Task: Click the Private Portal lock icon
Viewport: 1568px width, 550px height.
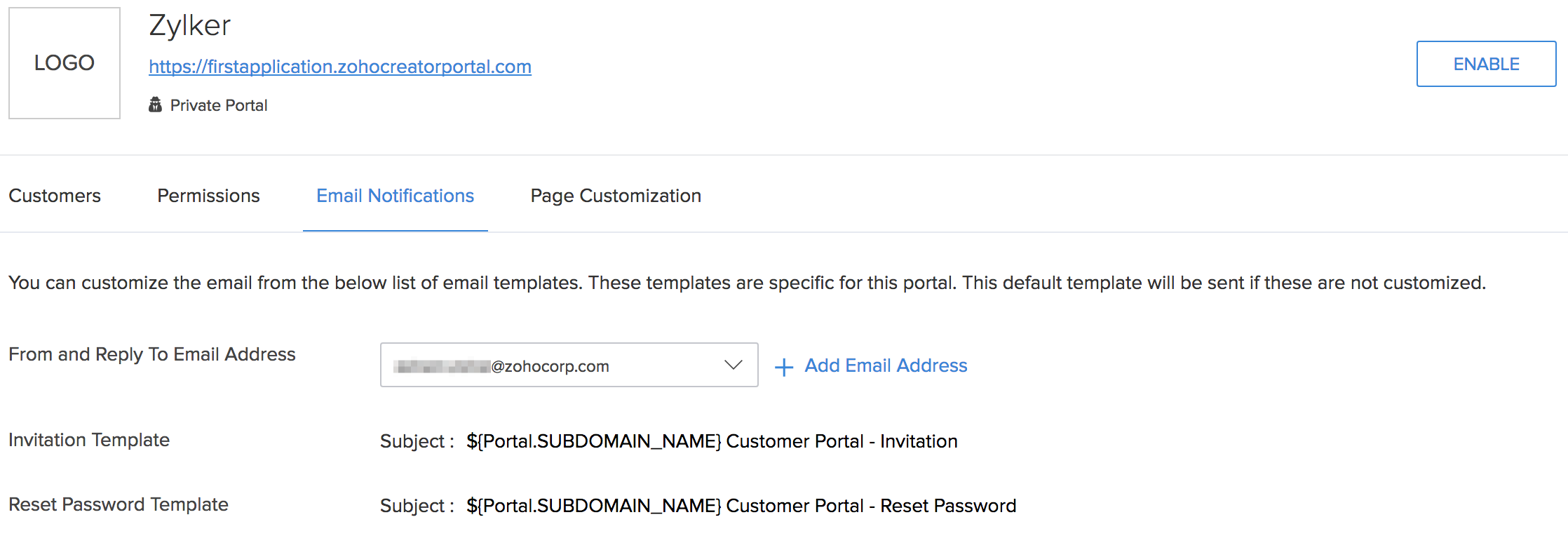Action: pos(155,105)
